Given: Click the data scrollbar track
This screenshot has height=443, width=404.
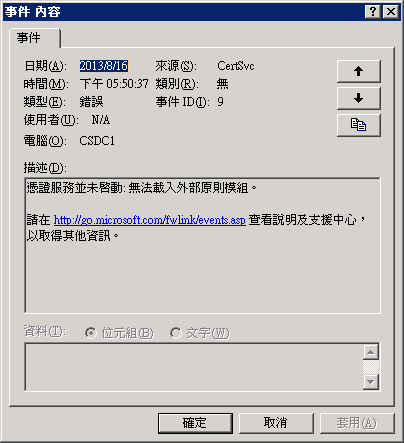Looking at the screenshot, I should 371,367.
